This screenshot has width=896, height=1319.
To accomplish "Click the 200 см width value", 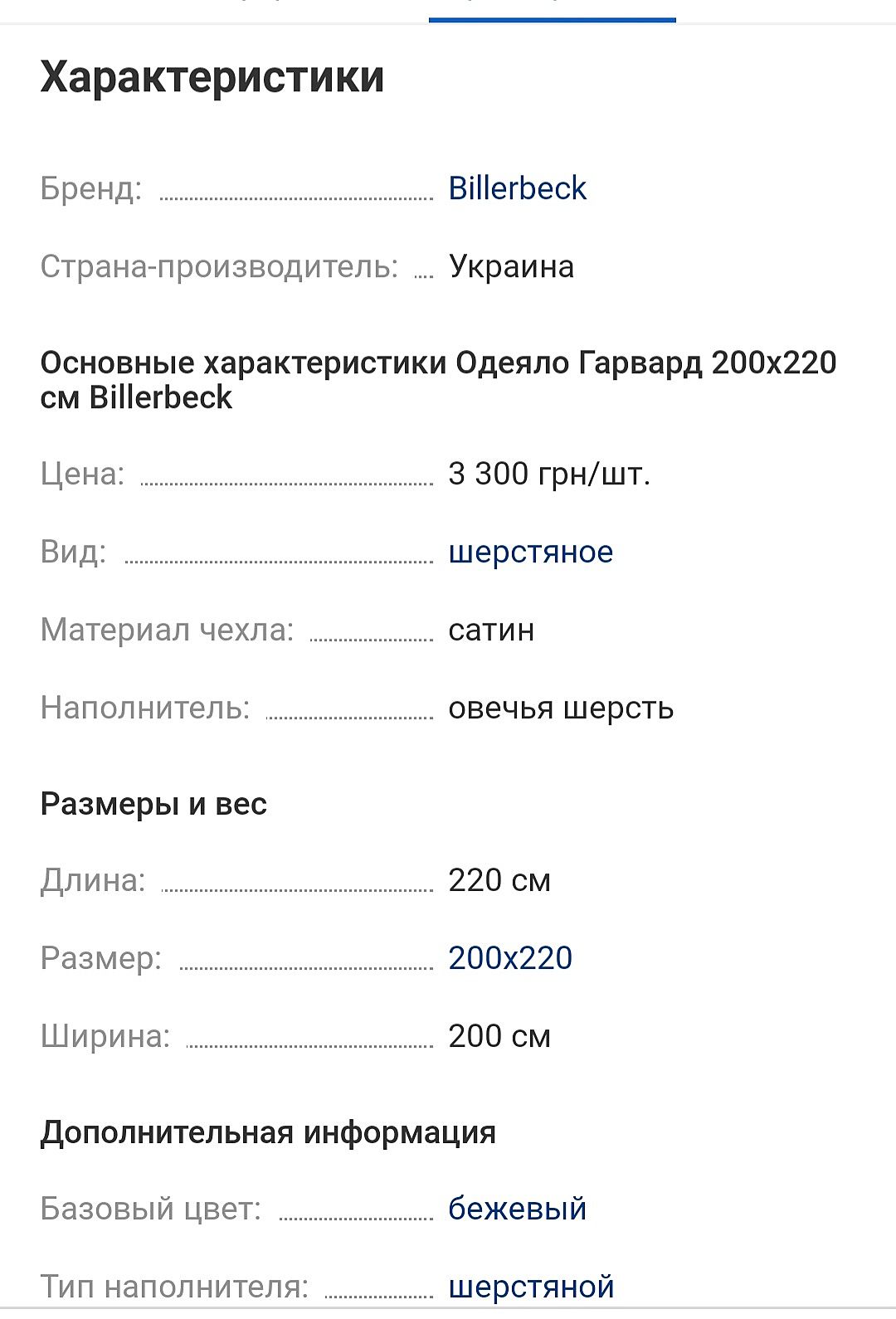I will (499, 1036).
